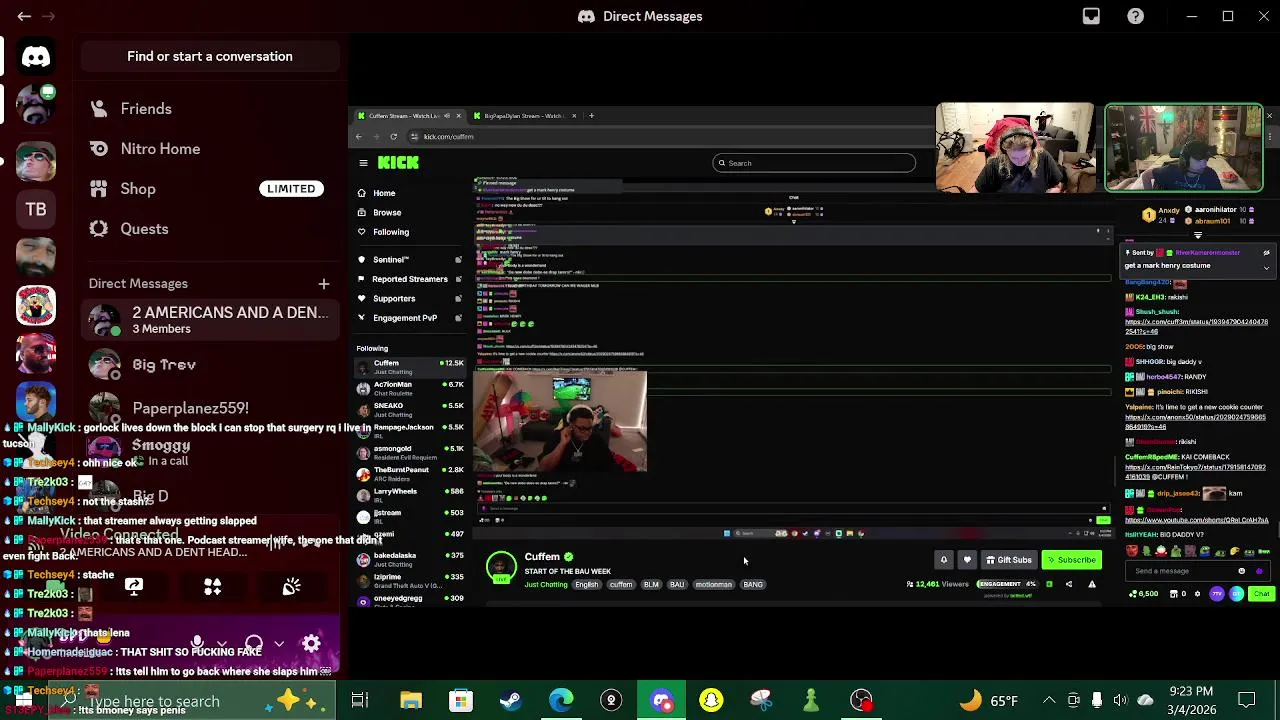Image resolution: width=1280 pixels, height=720 pixels.
Task: Open Snapchat from the taskbar
Action: [x=711, y=700]
